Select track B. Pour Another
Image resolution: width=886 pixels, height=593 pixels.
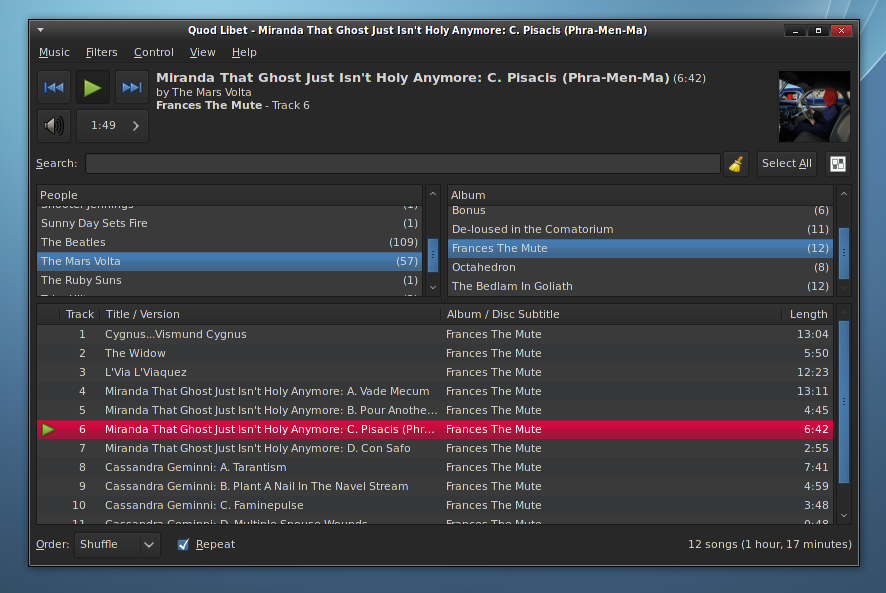pos(435,410)
